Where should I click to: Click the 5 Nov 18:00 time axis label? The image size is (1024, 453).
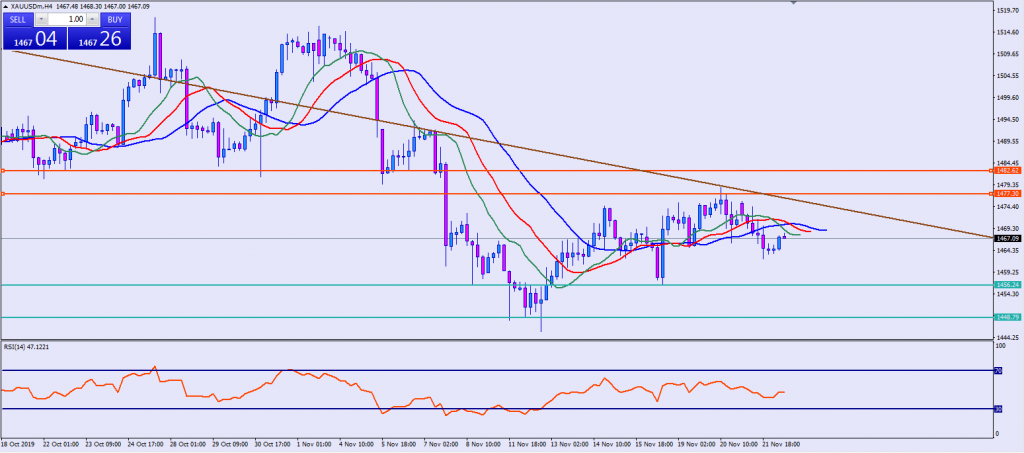click(x=397, y=441)
